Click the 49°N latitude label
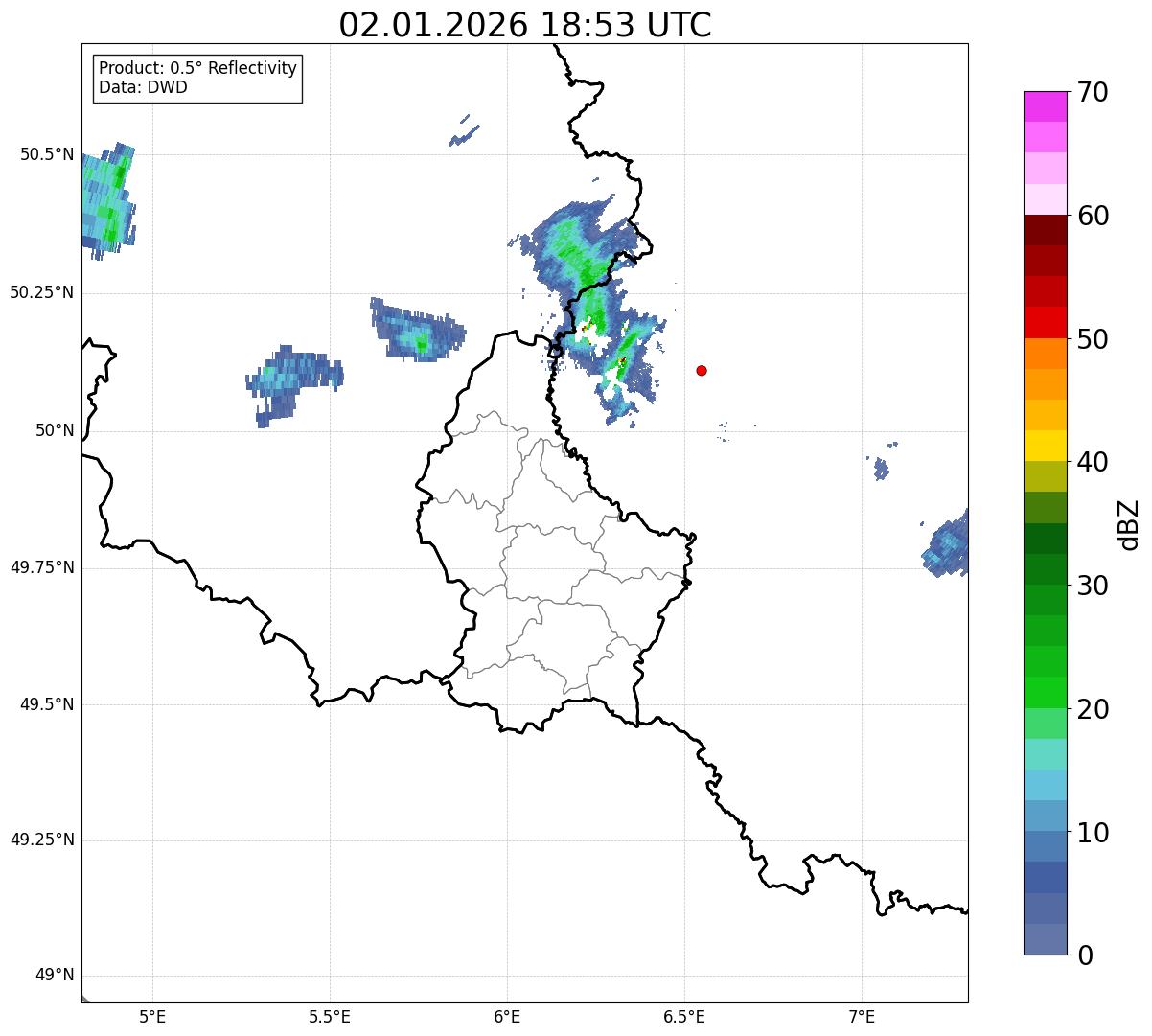The height and width of the screenshot is (1036, 1152). tap(56, 976)
